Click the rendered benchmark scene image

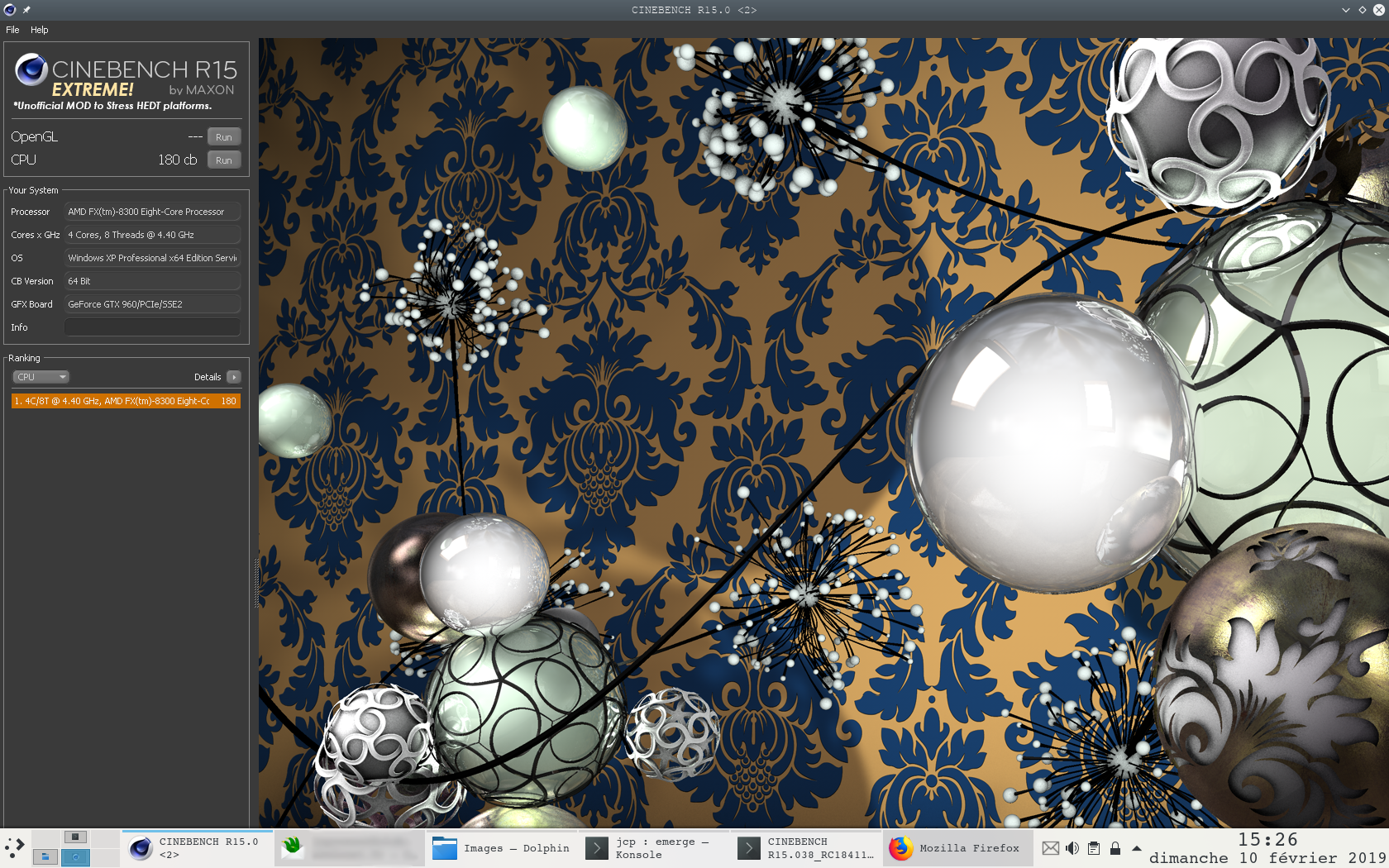click(x=823, y=432)
